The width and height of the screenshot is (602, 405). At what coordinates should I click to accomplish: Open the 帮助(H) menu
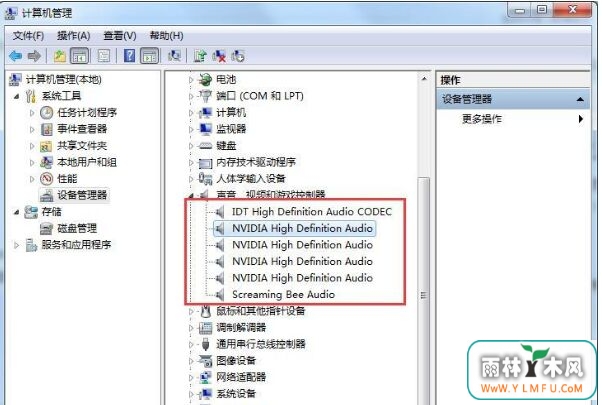coord(166,36)
